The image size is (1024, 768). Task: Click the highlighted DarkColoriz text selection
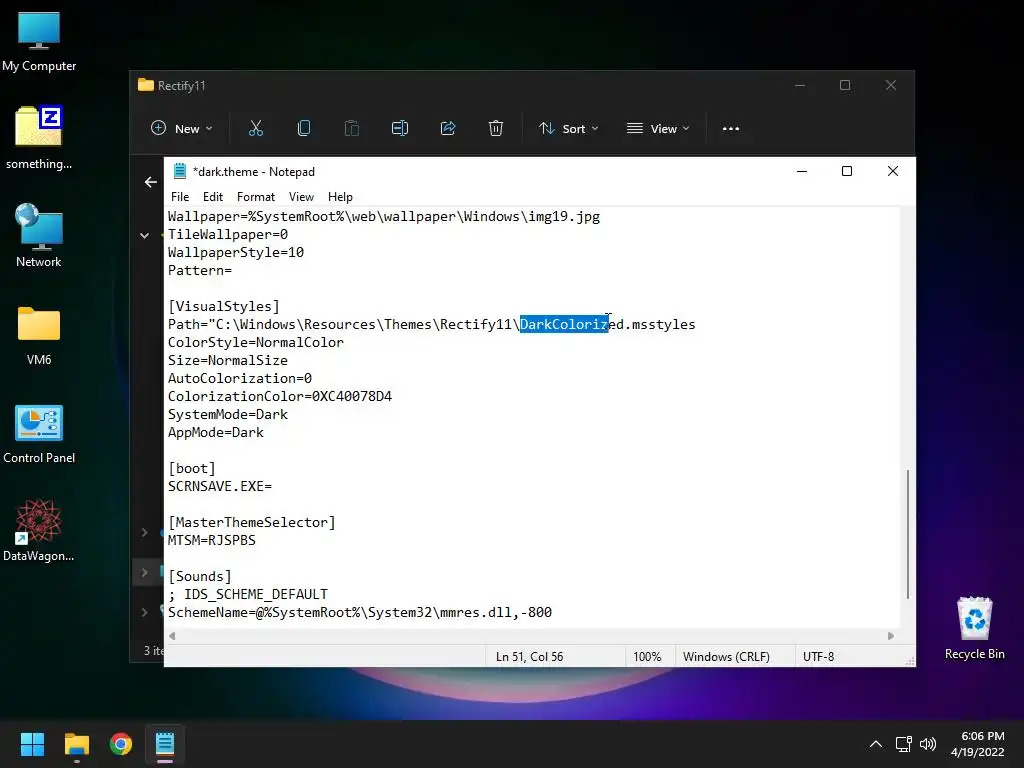564,324
